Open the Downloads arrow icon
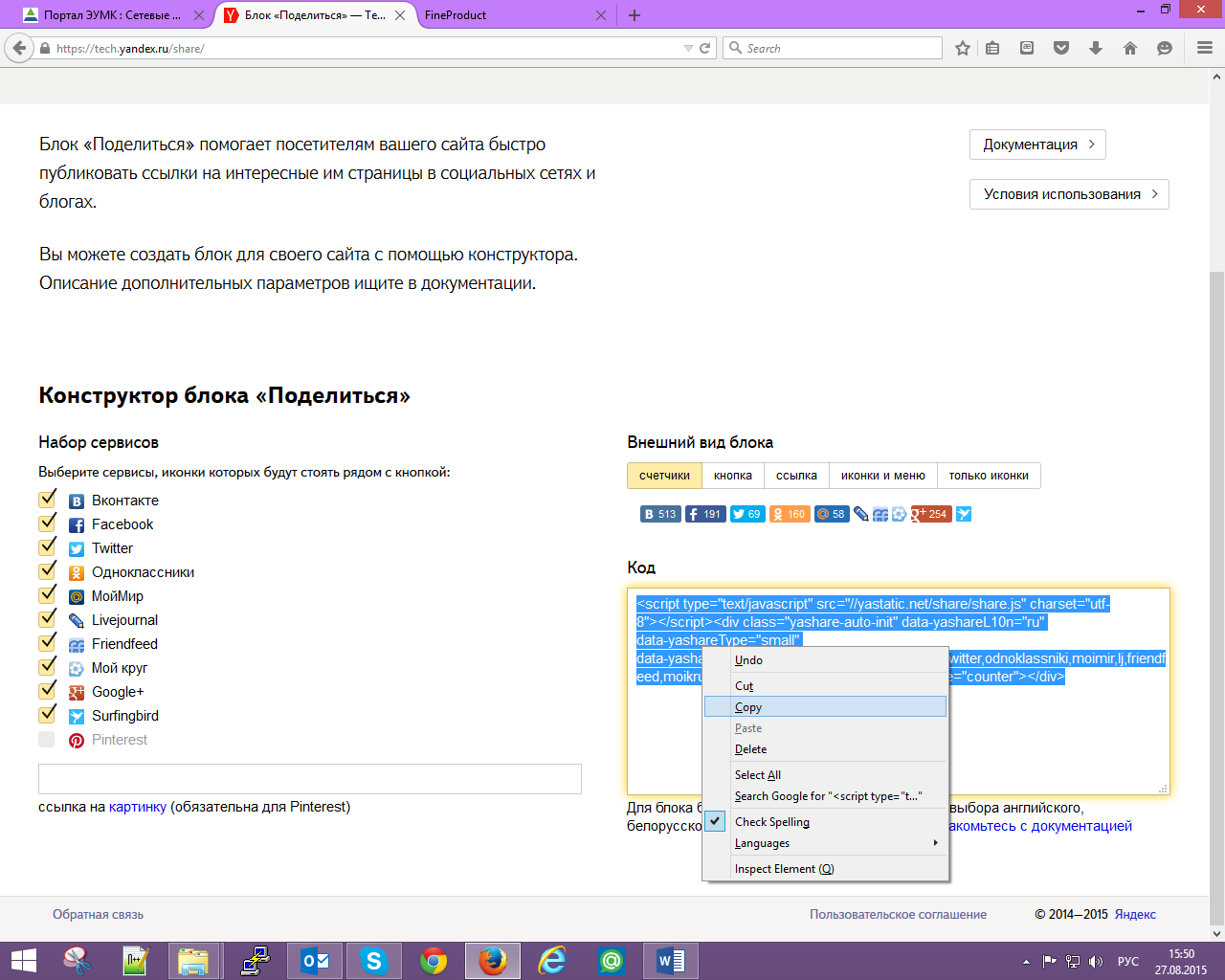 (x=1096, y=48)
